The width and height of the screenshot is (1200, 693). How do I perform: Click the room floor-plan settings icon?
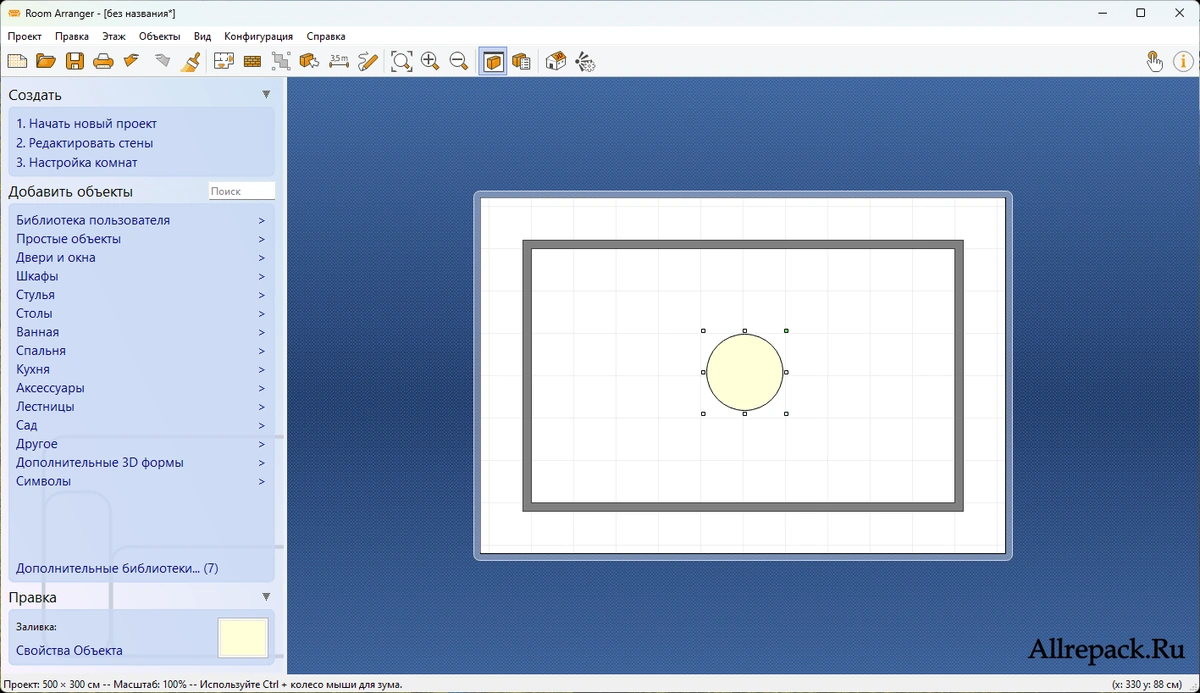click(224, 61)
